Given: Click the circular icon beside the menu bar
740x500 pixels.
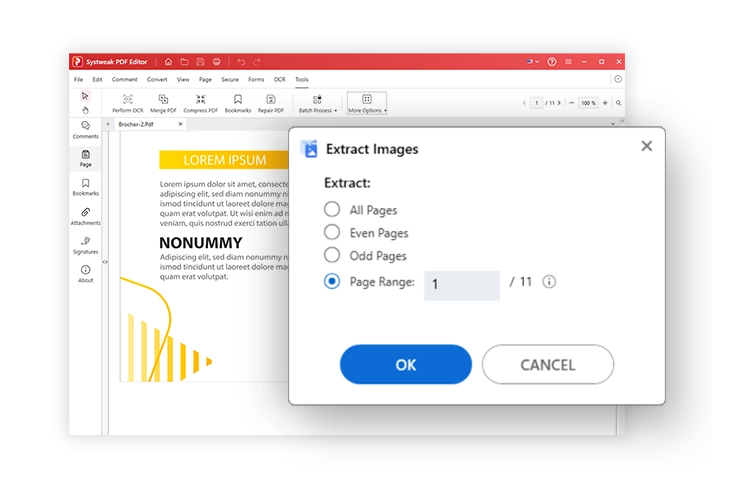Looking at the screenshot, I should click(x=618, y=79).
